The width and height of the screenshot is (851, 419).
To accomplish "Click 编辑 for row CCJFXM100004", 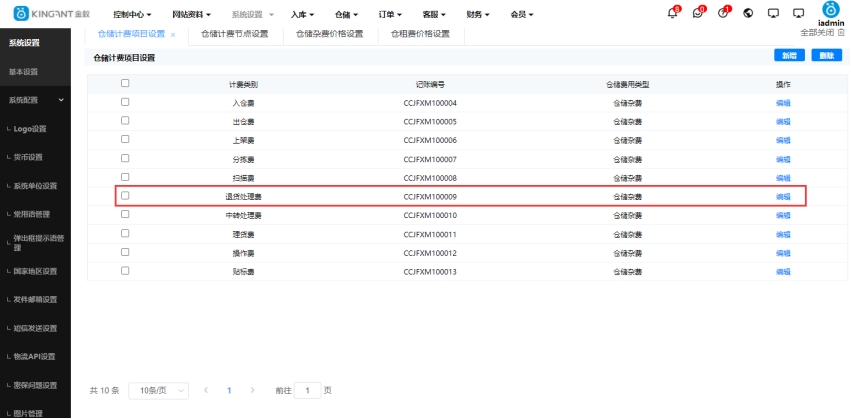I will 783,103.
